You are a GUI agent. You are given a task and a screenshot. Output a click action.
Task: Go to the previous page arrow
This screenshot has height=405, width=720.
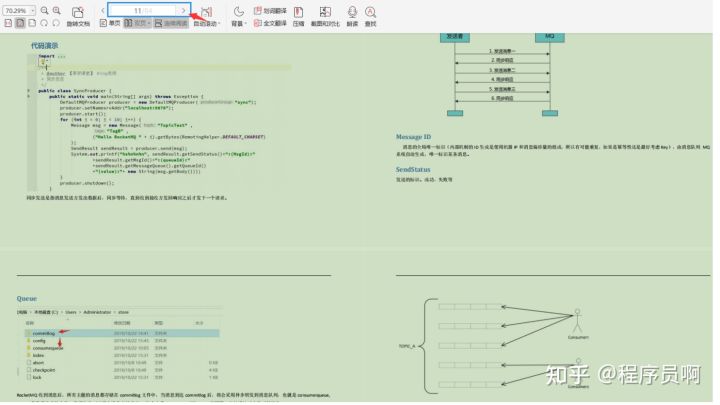coord(103,10)
